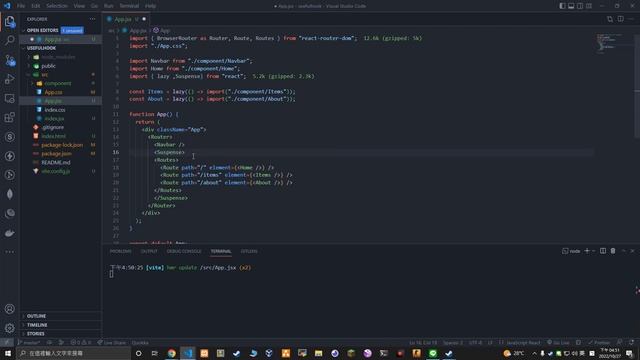
Task: Collapse the USEFULHOOK folder section
Action: pos(41,48)
